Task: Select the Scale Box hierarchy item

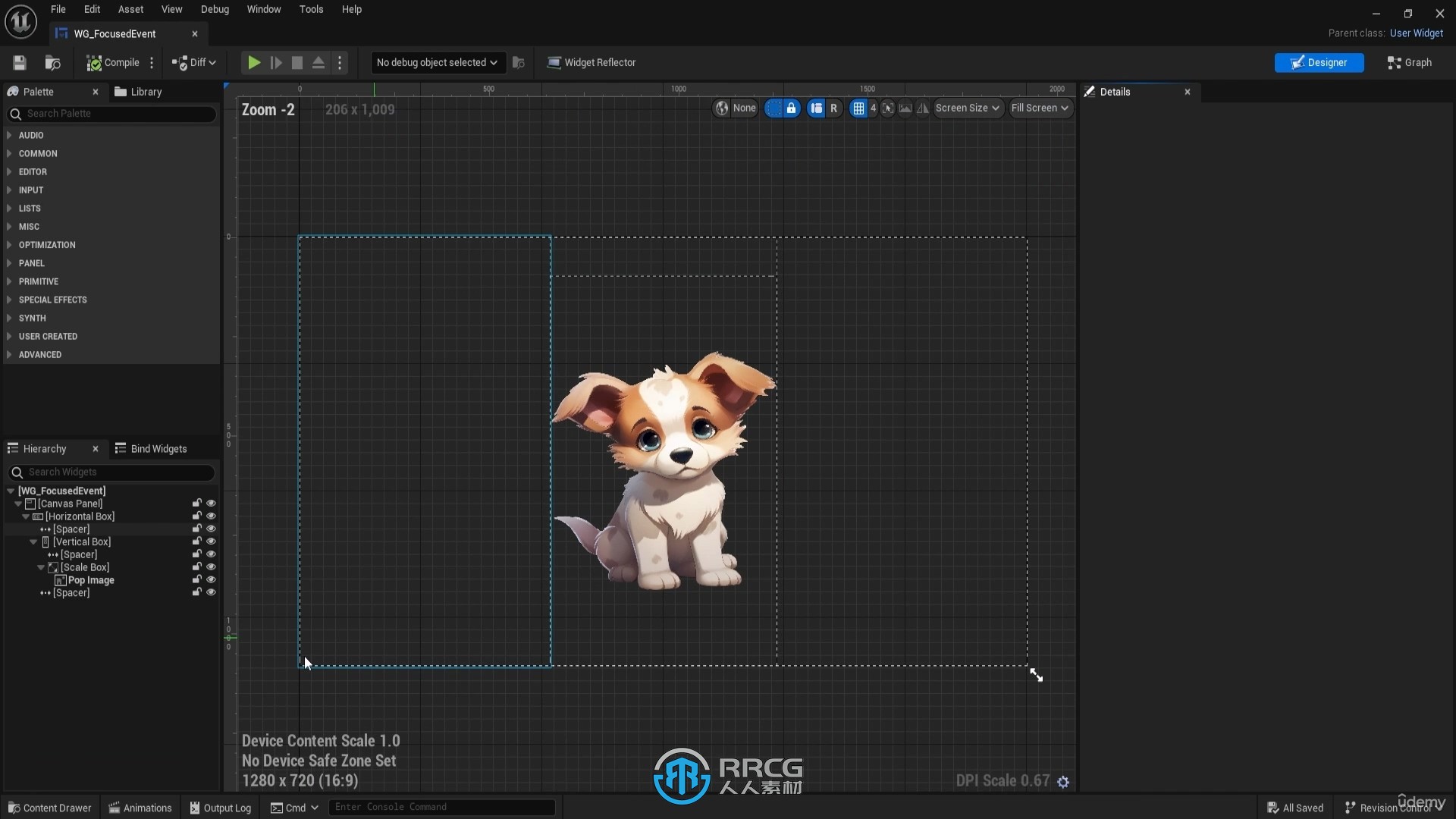Action: [85, 567]
